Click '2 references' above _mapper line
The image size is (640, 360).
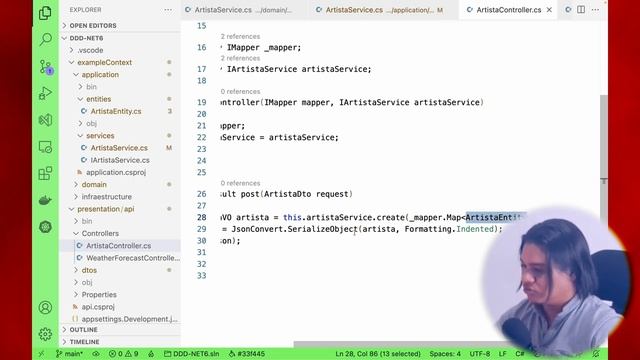240,36
